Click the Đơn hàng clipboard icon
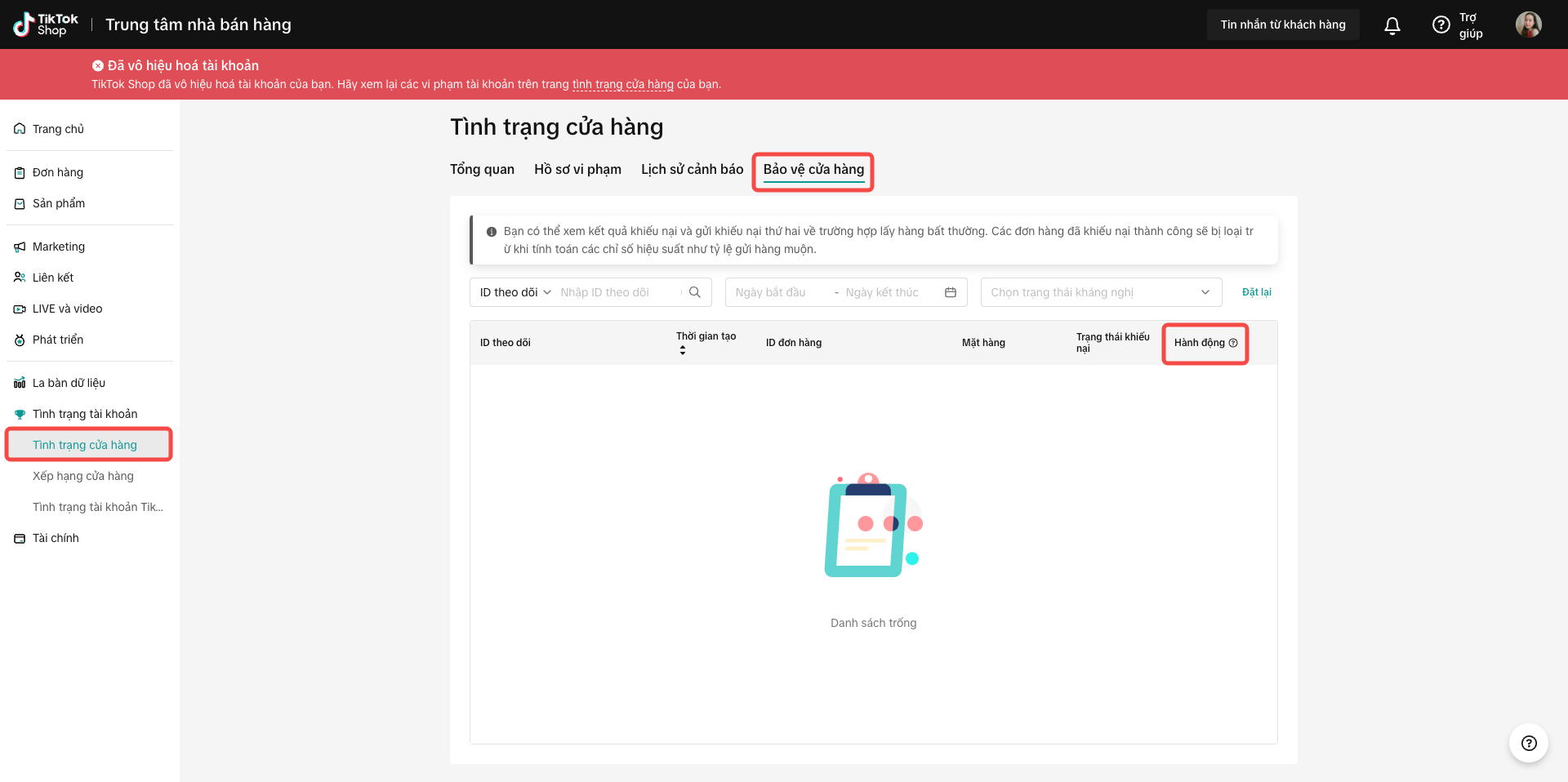The width and height of the screenshot is (1568, 782). coord(20,172)
